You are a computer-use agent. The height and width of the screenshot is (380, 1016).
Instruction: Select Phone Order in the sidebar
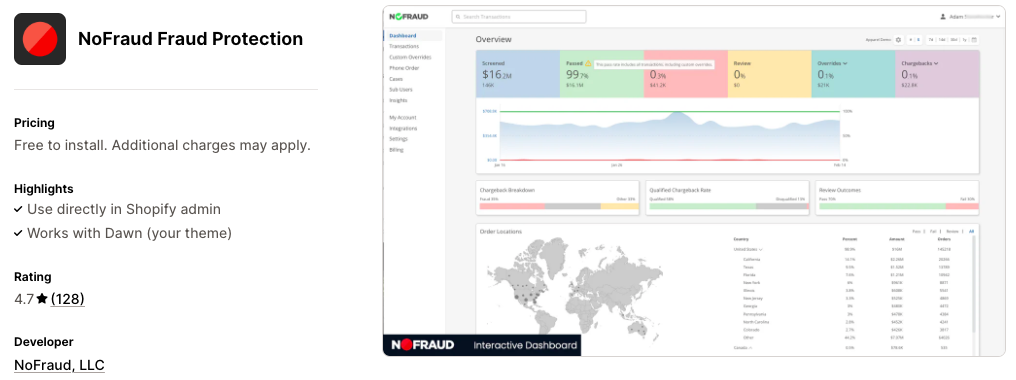(404, 68)
